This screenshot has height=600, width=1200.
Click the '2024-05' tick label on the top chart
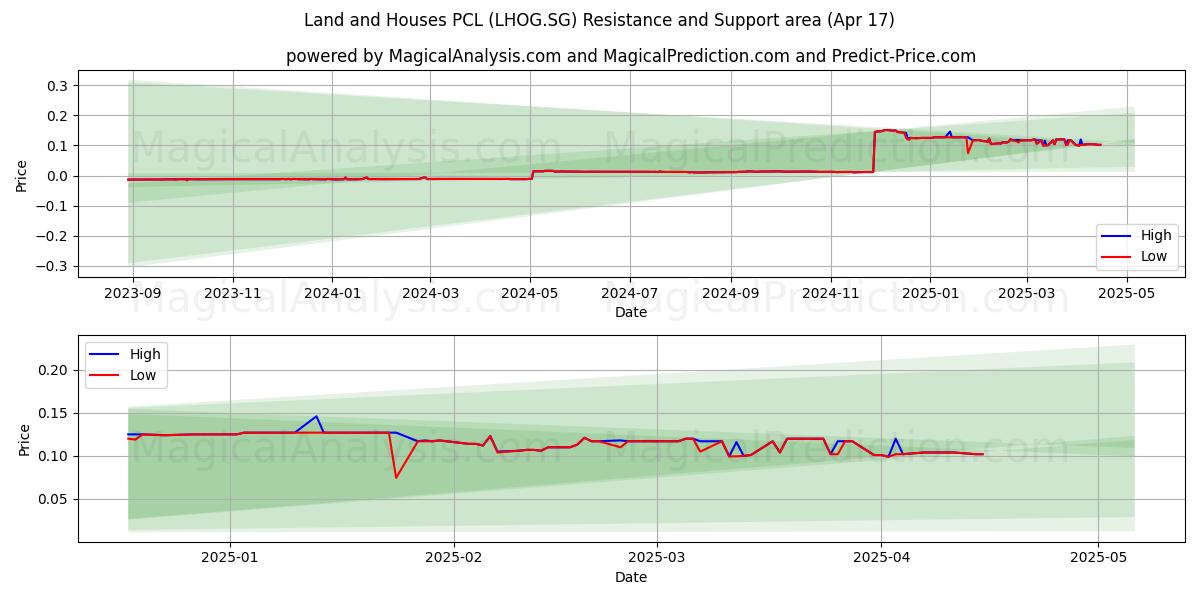pyautogui.click(x=530, y=292)
